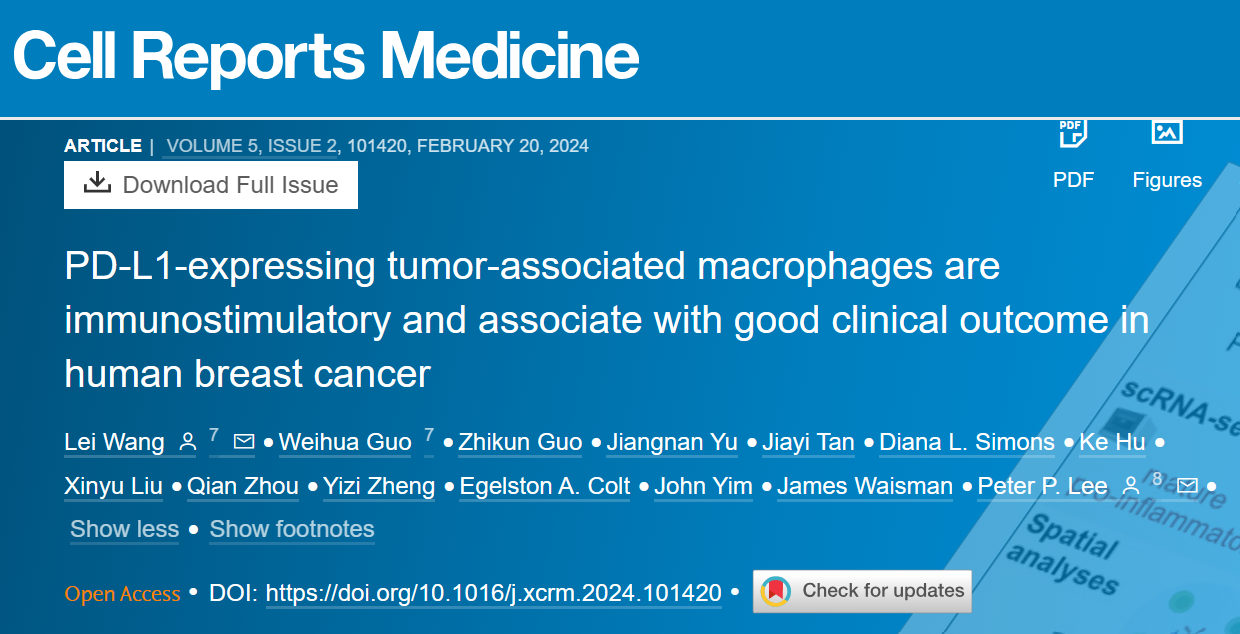This screenshot has width=1240, height=634.
Task: Click the download arrow icon for Full Issue
Action: pos(97,183)
